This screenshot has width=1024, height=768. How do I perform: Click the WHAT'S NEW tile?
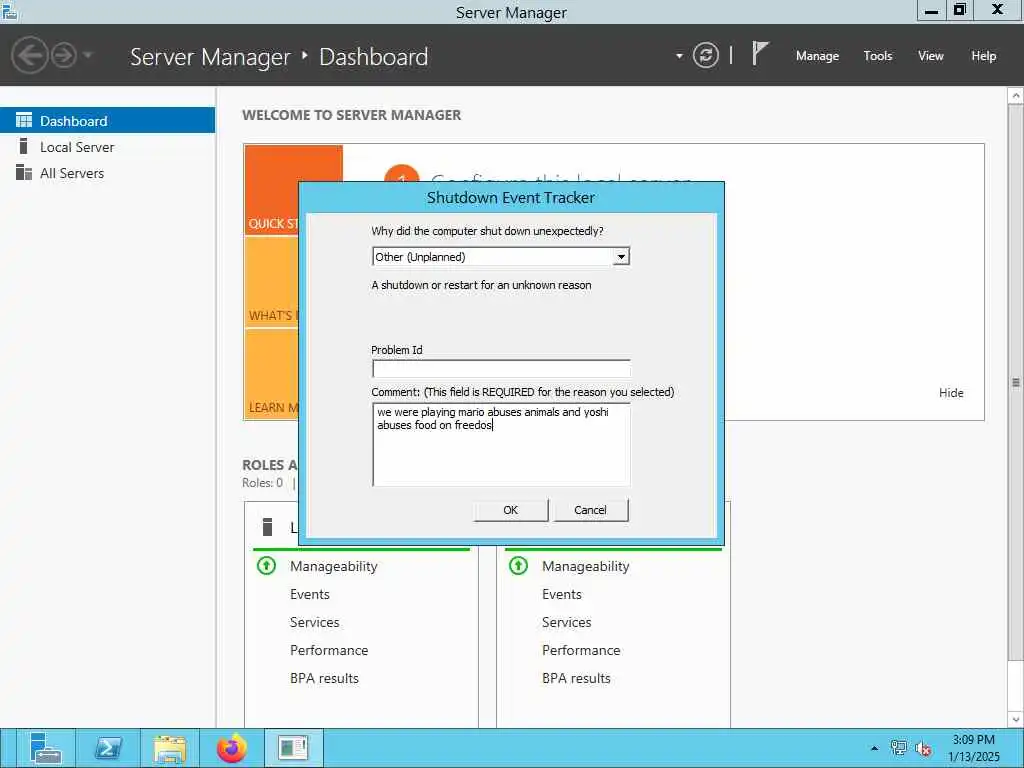pos(272,282)
